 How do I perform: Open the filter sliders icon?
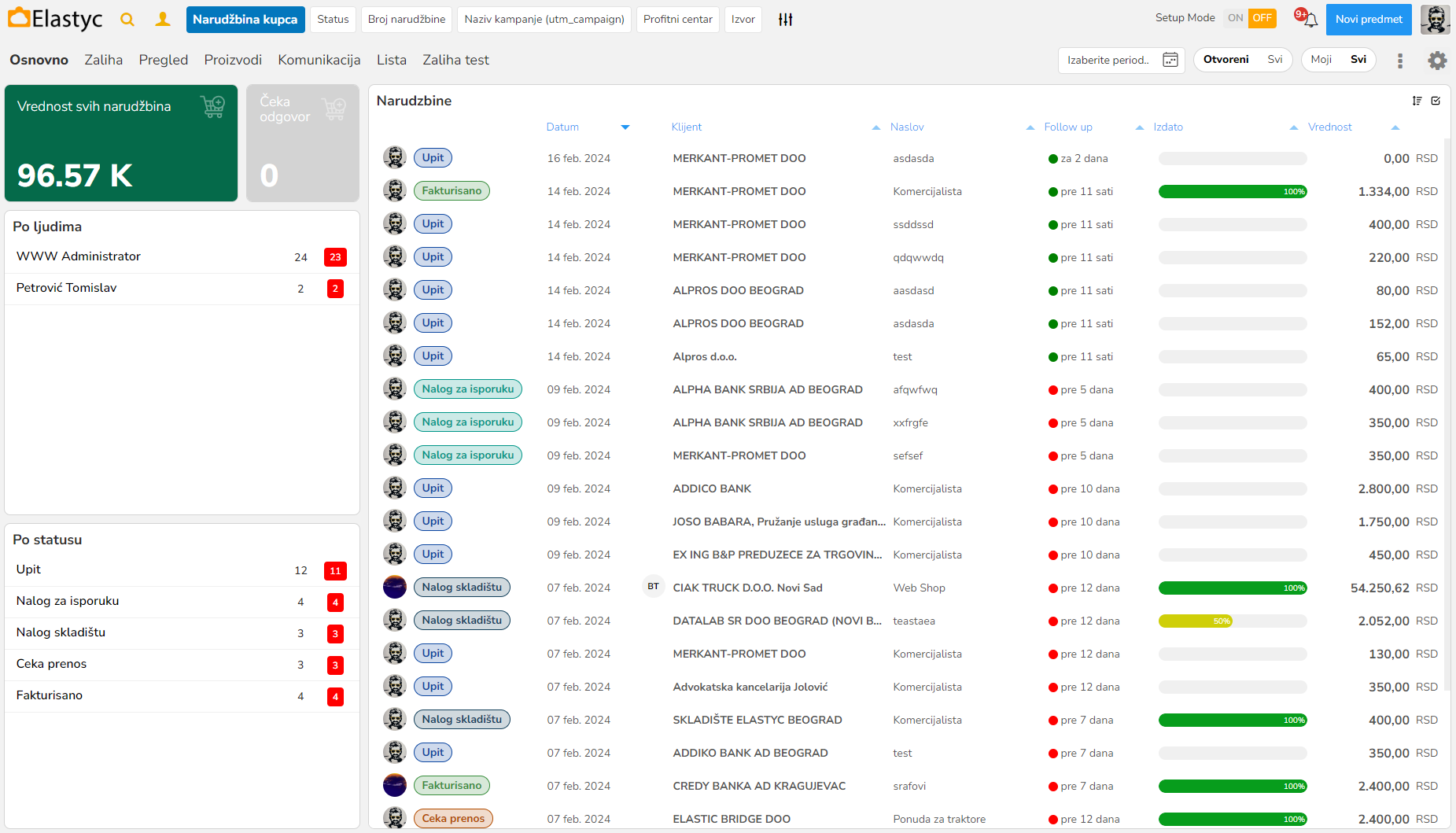point(785,20)
